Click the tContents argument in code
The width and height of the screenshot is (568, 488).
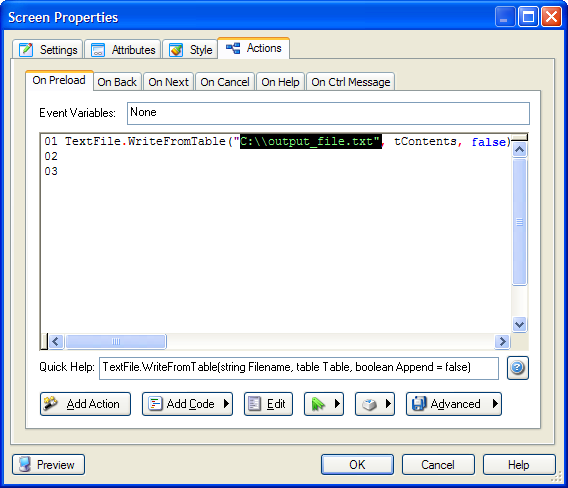tap(425, 141)
